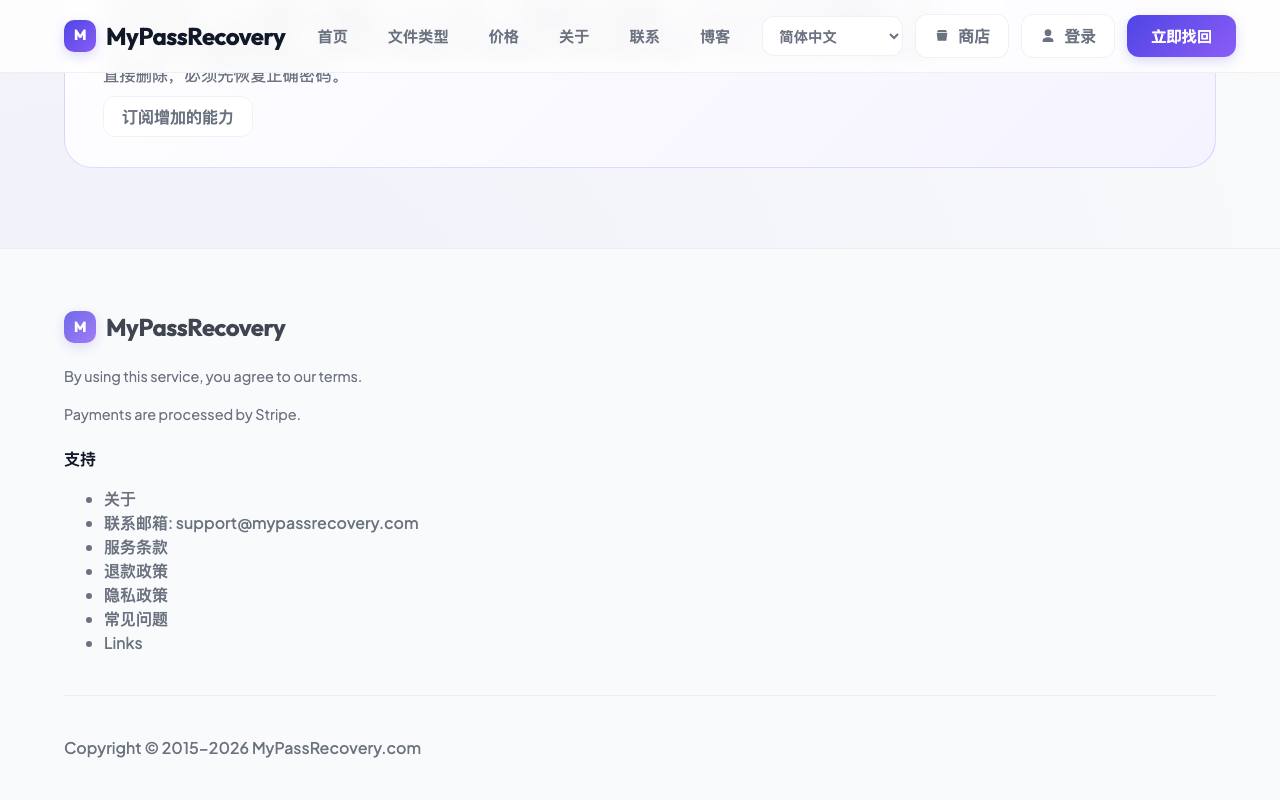Open the 退款政策 footer link
This screenshot has height=800, width=1280.
(x=136, y=571)
